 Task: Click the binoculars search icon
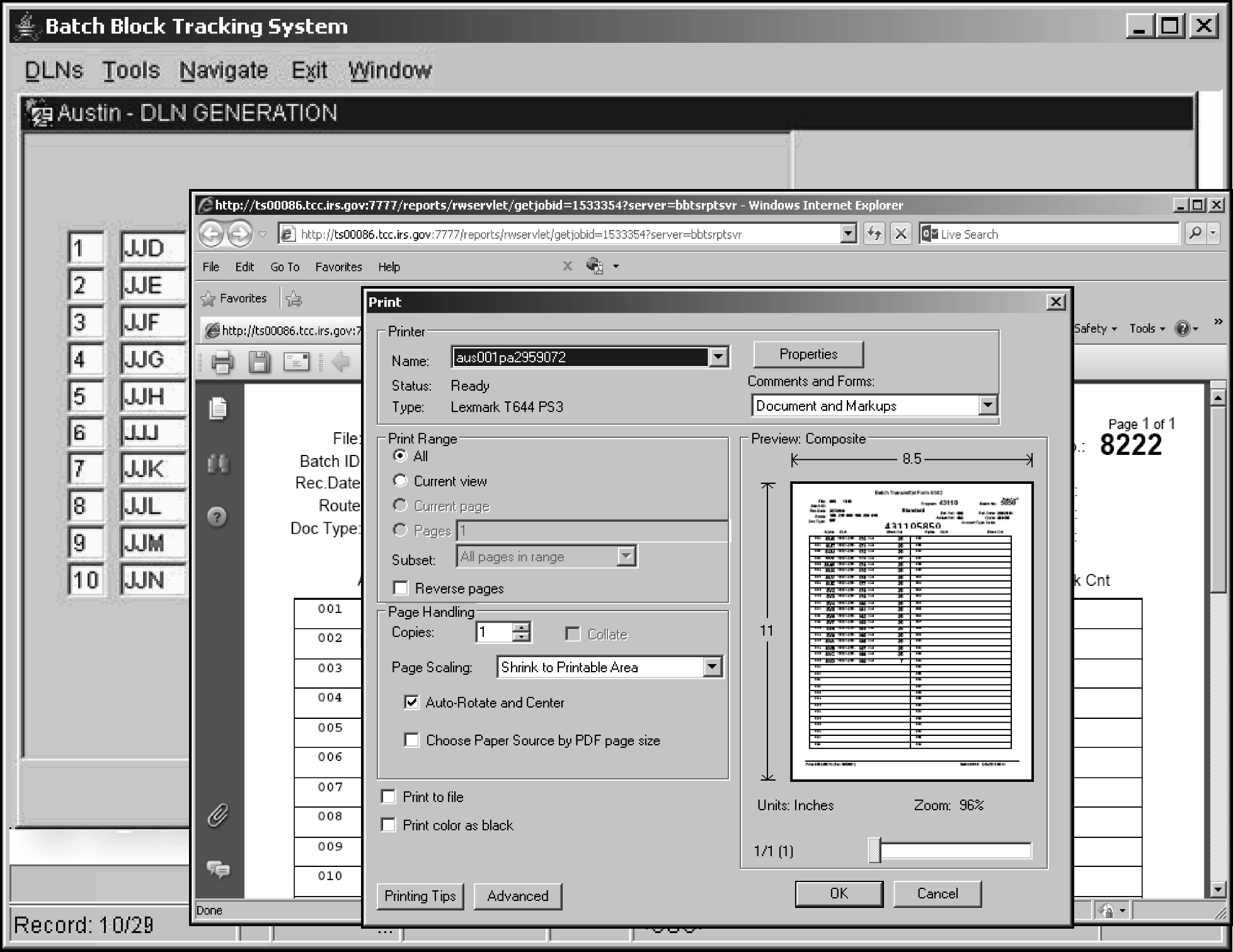click(x=218, y=464)
